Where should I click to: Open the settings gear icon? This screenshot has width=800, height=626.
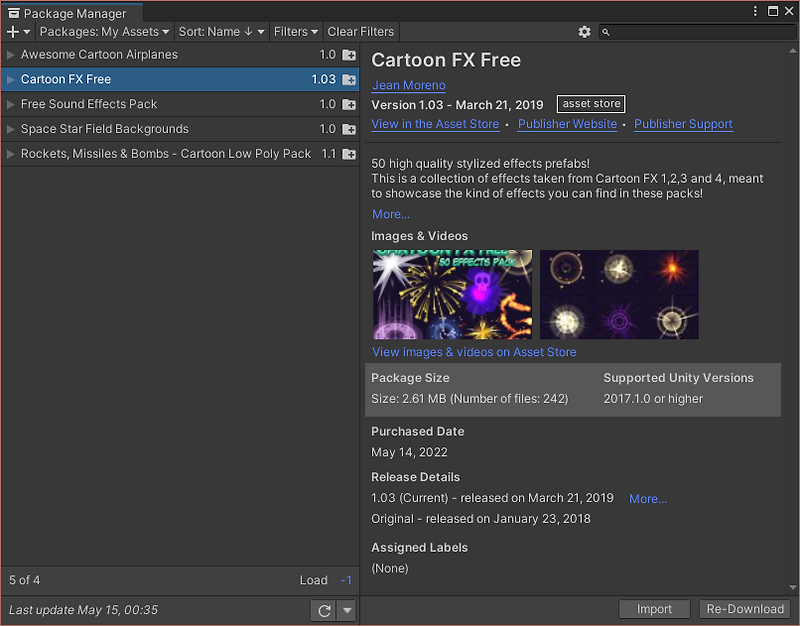tap(584, 32)
